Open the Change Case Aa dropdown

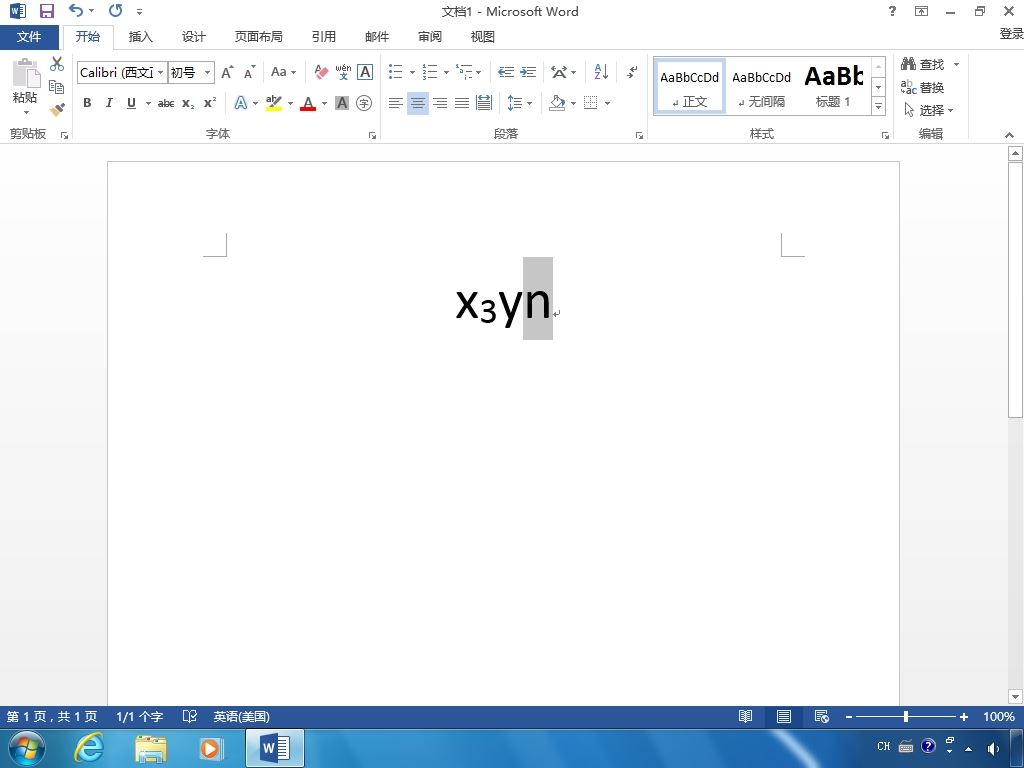pyautogui.click(x=283, y=72)
